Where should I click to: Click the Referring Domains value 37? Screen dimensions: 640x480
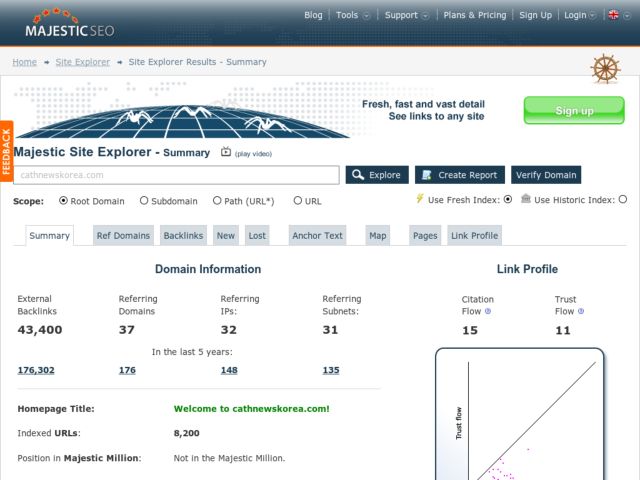[x=127, y=330]
